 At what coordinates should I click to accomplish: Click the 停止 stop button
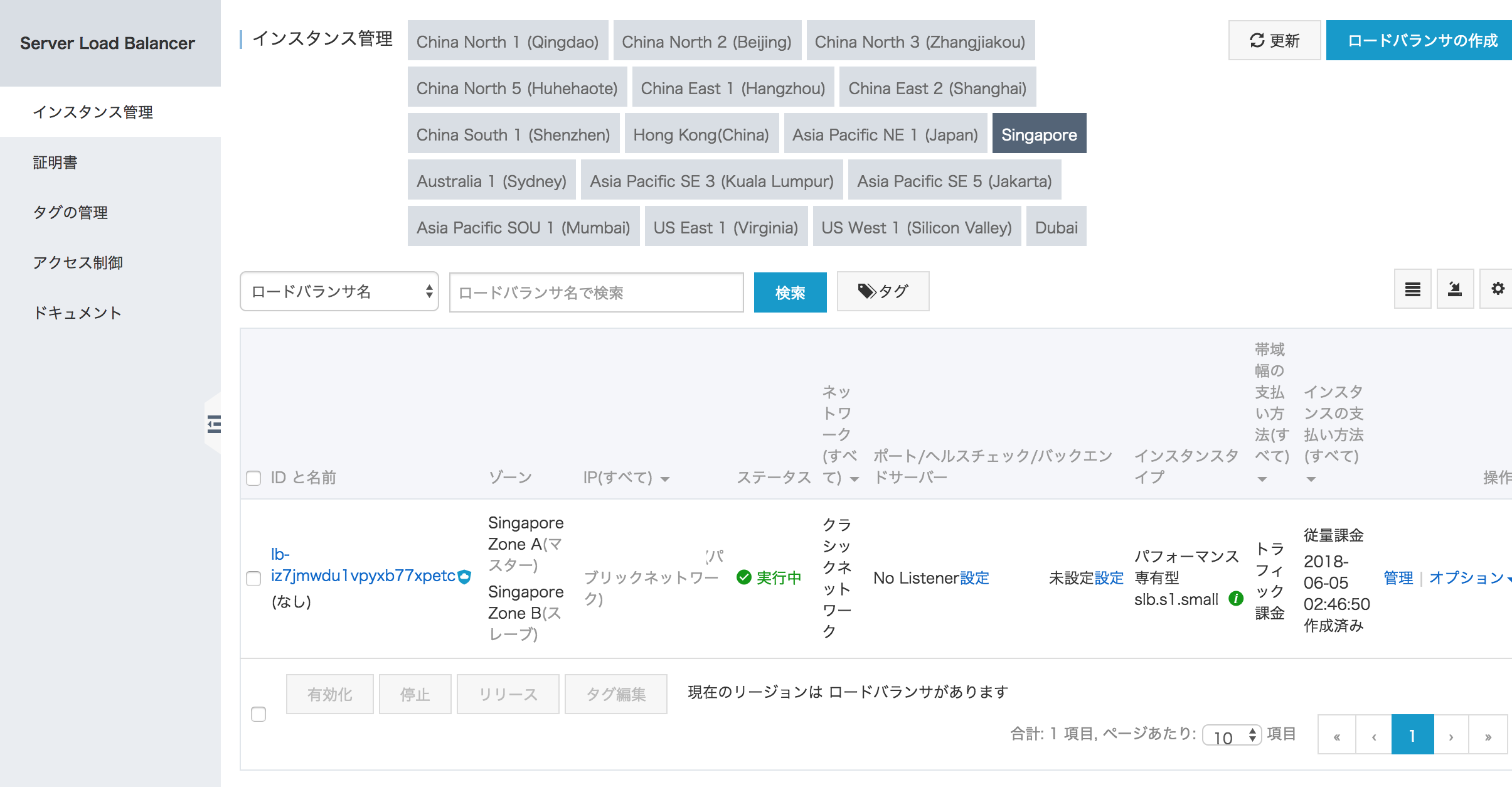coord(415,694)
